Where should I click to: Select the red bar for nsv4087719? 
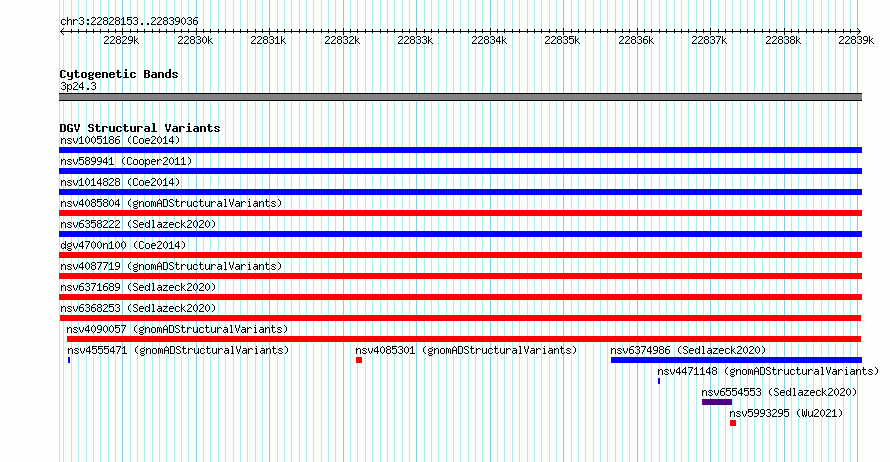tap(460, 276)
